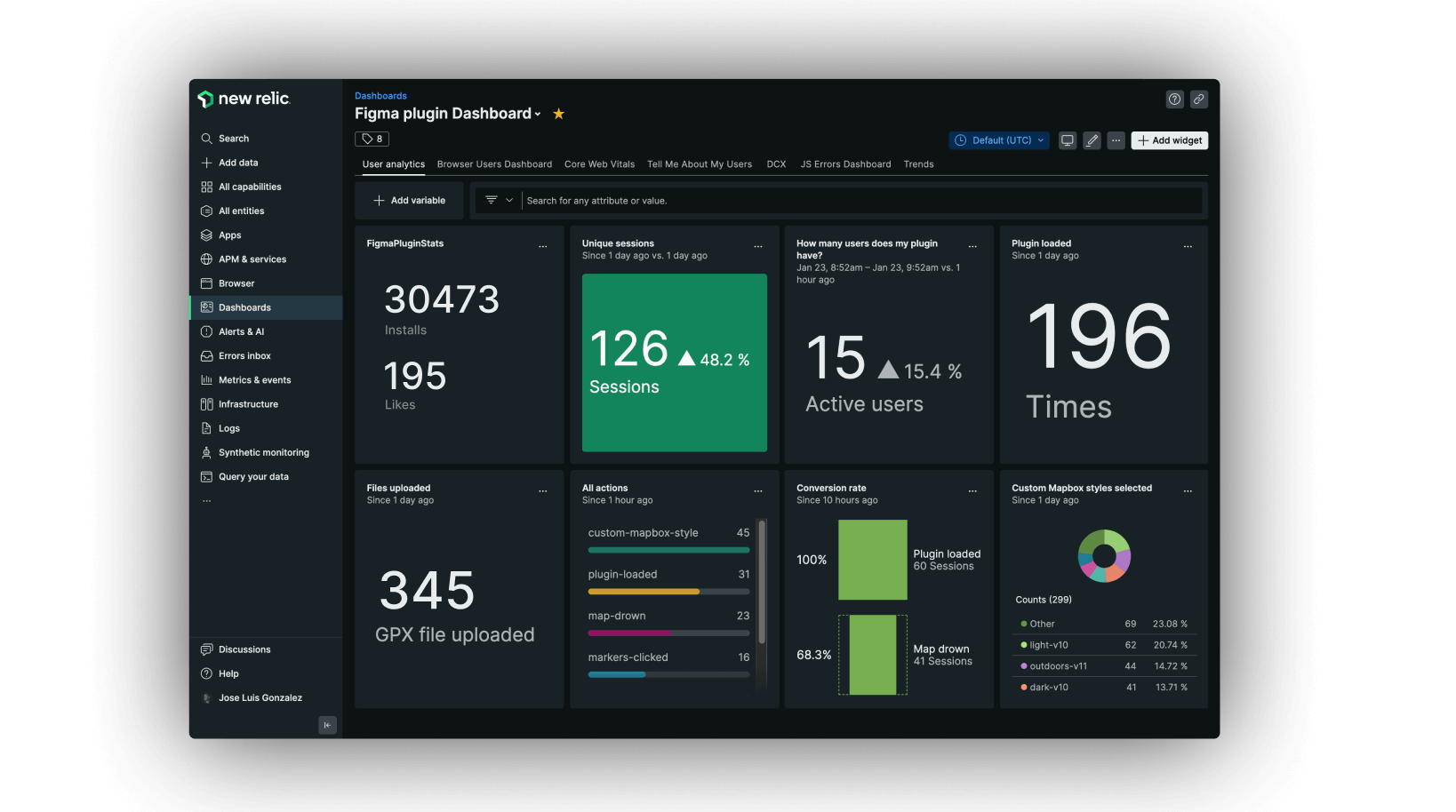Toggle the outdoors-v11 legend entry
This screenshot has width=1456, height=812.
click(1103, 666)
